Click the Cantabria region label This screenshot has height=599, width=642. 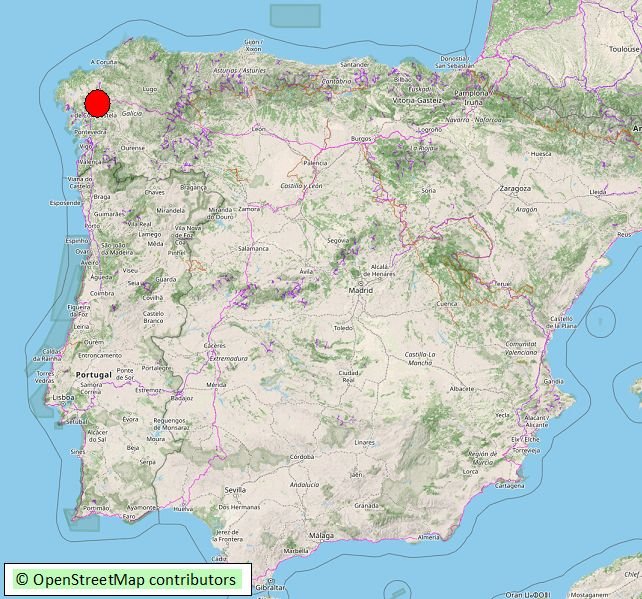point(337,81)
